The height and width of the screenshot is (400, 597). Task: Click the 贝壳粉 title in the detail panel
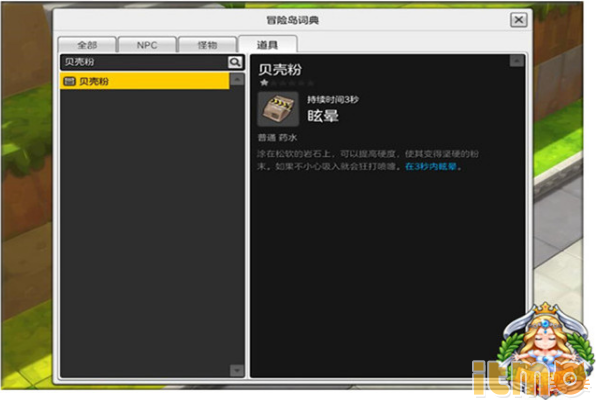pyautogui.click(x=280, y=69)
